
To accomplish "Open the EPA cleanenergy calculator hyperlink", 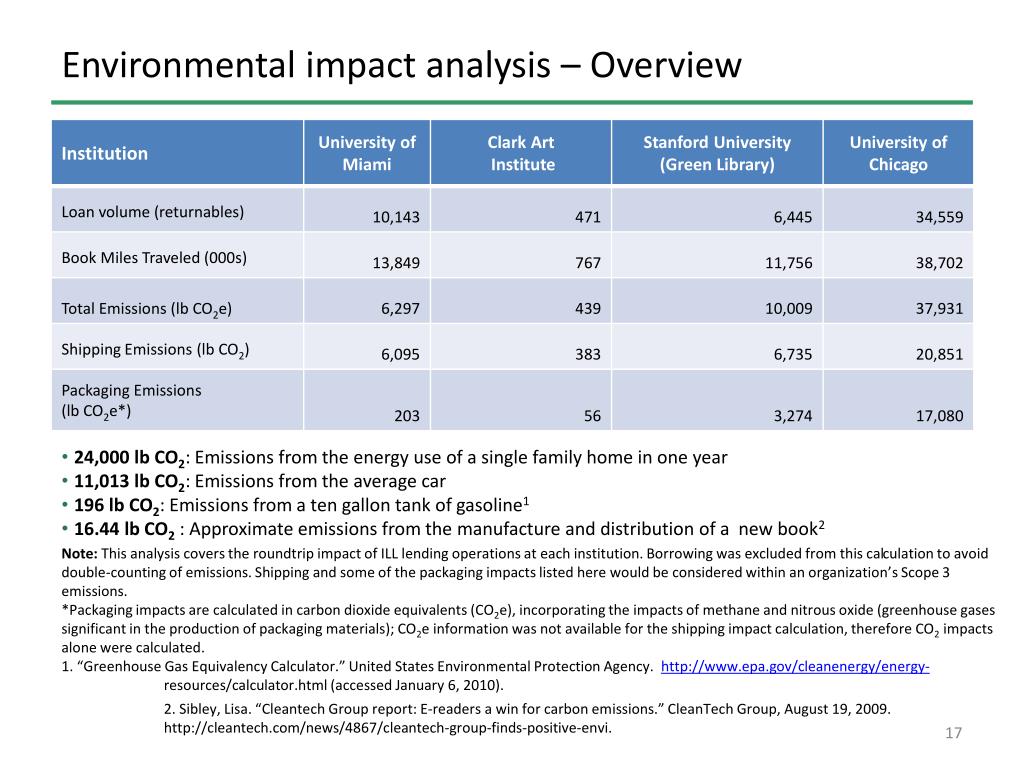I will (795, 667).
